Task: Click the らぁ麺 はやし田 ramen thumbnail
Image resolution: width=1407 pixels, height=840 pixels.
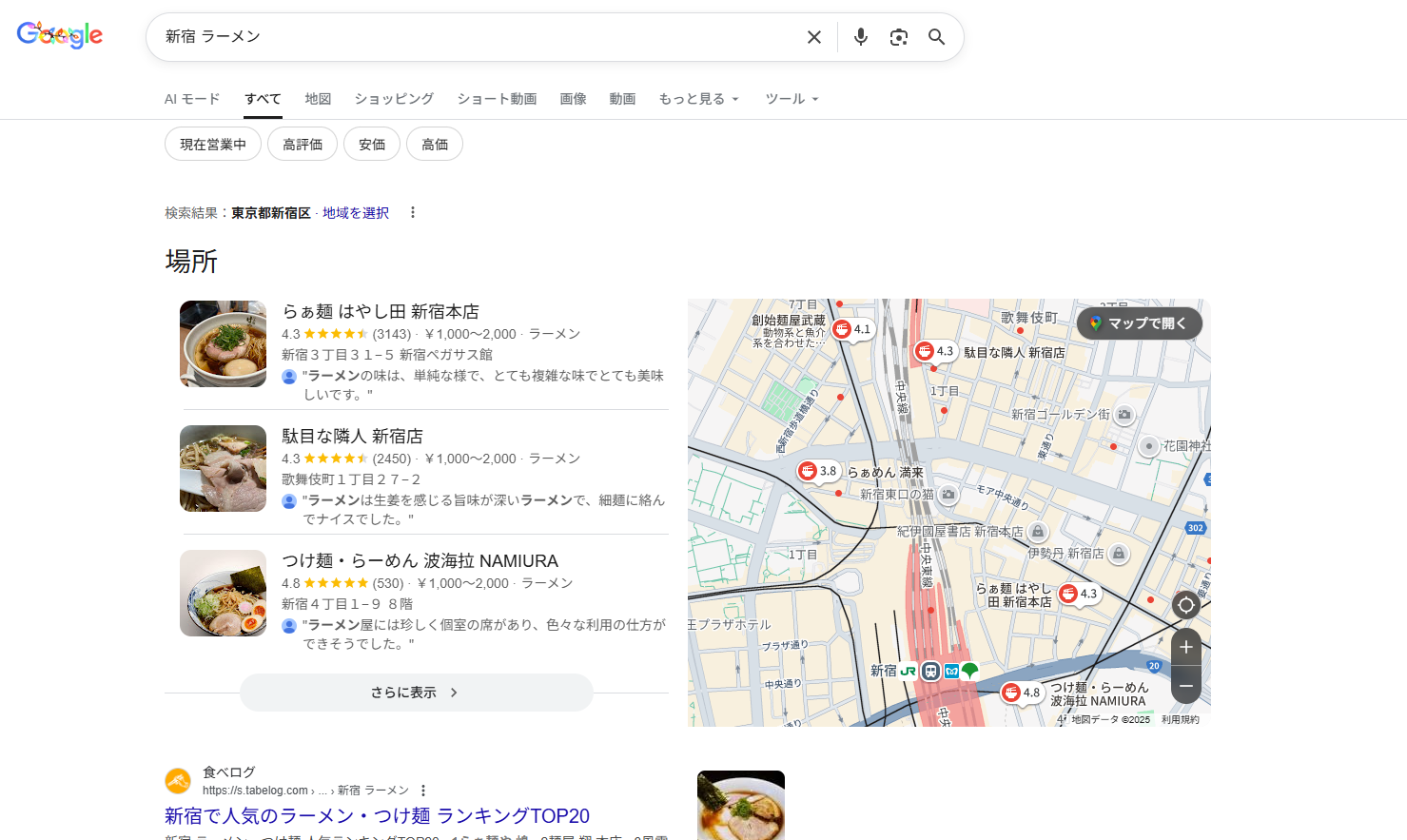Action: point(224,343)
